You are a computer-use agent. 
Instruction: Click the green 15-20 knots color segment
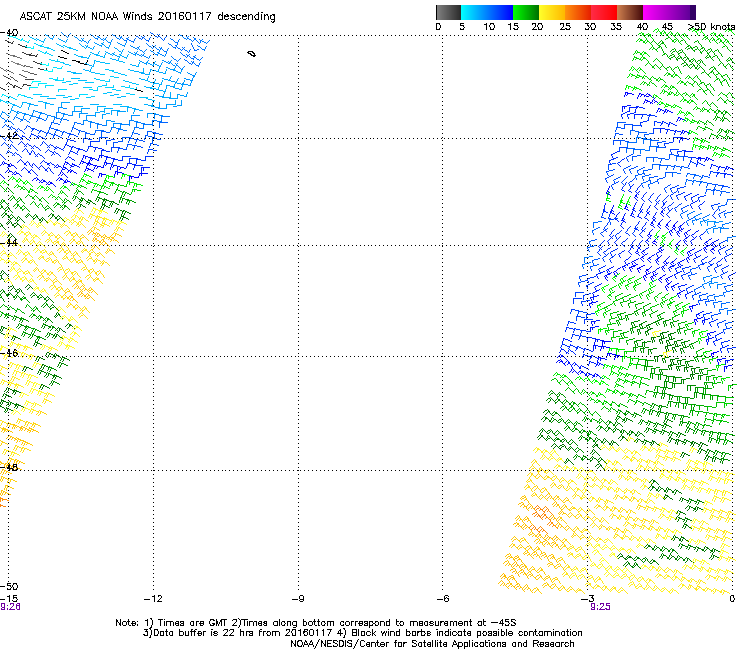click(526, 12)
